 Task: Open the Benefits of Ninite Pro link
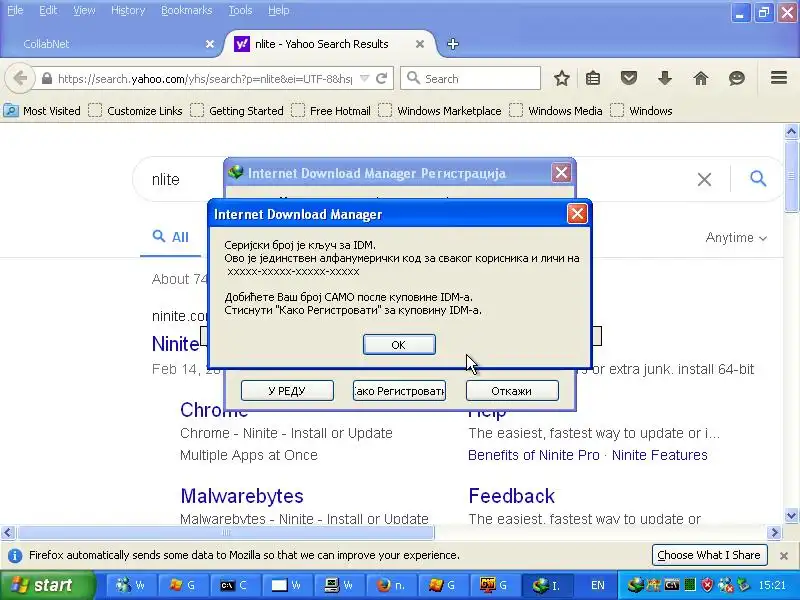534,455
